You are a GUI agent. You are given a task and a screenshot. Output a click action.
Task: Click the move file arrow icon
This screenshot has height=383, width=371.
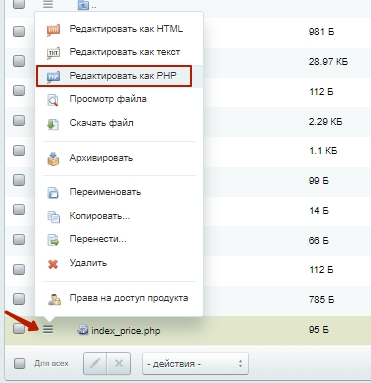pyautogui.click(x=53, y=240)
